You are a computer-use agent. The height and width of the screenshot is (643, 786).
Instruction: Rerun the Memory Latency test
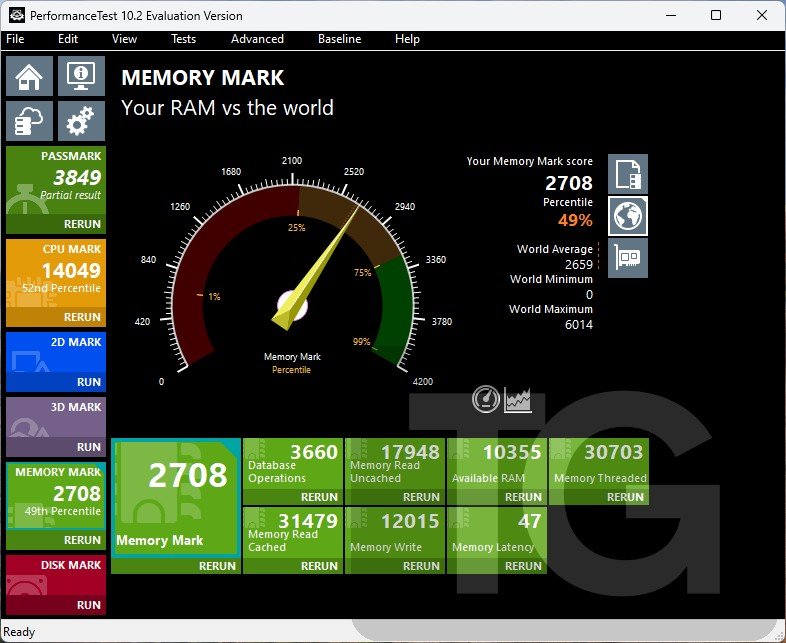523,566
